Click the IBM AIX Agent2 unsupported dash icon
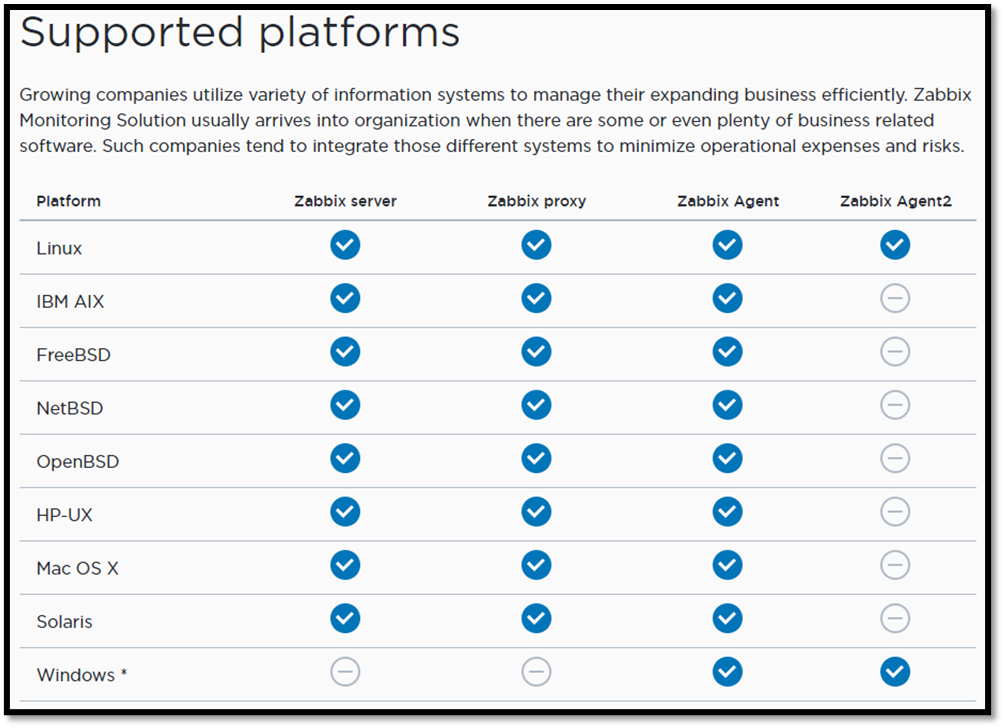The width and height of the screenshot is (1004, 728). click(895, 298)
